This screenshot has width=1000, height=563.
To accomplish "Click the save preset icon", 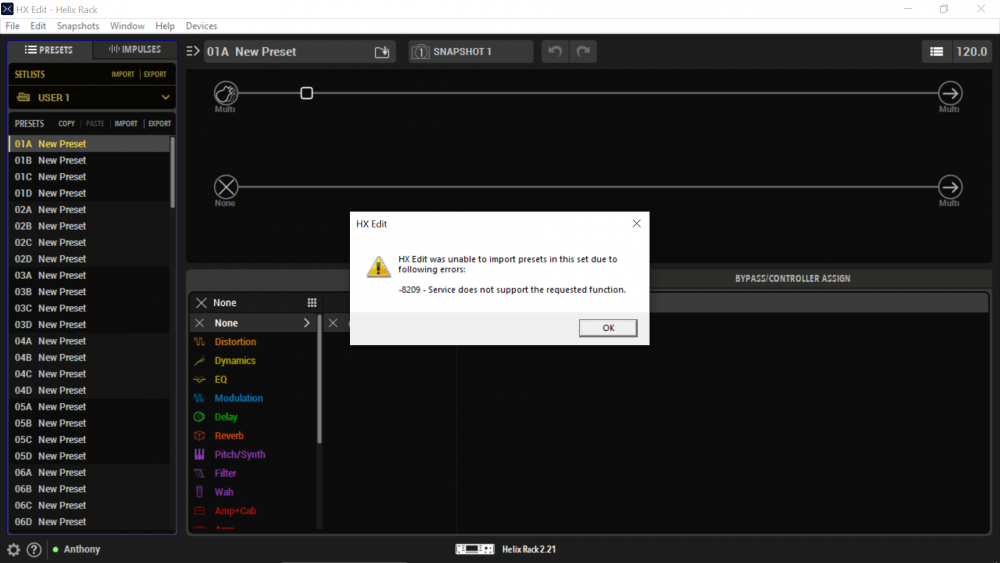I will 381,52.
